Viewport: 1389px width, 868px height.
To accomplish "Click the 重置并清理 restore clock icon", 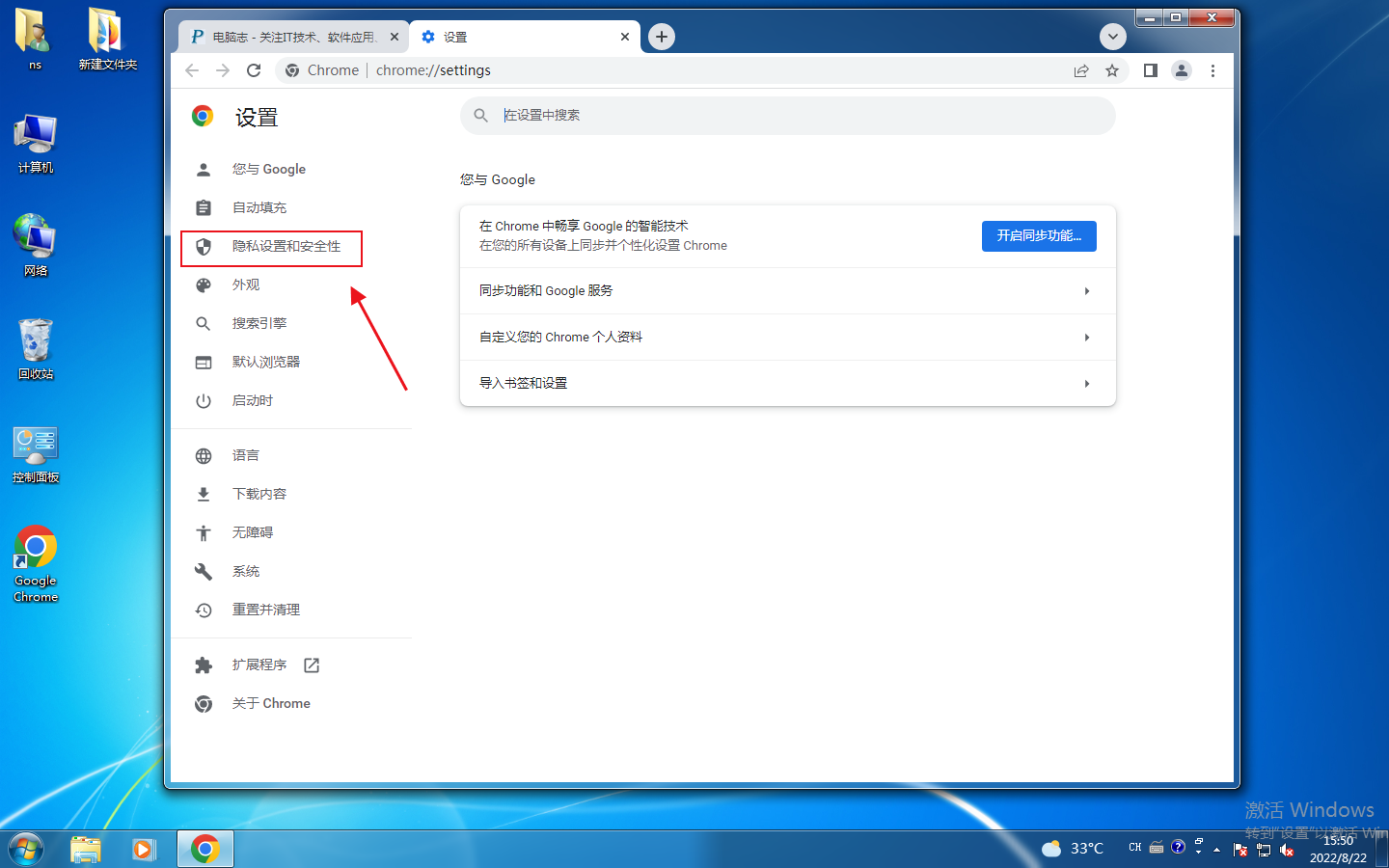I will [204, 610].
